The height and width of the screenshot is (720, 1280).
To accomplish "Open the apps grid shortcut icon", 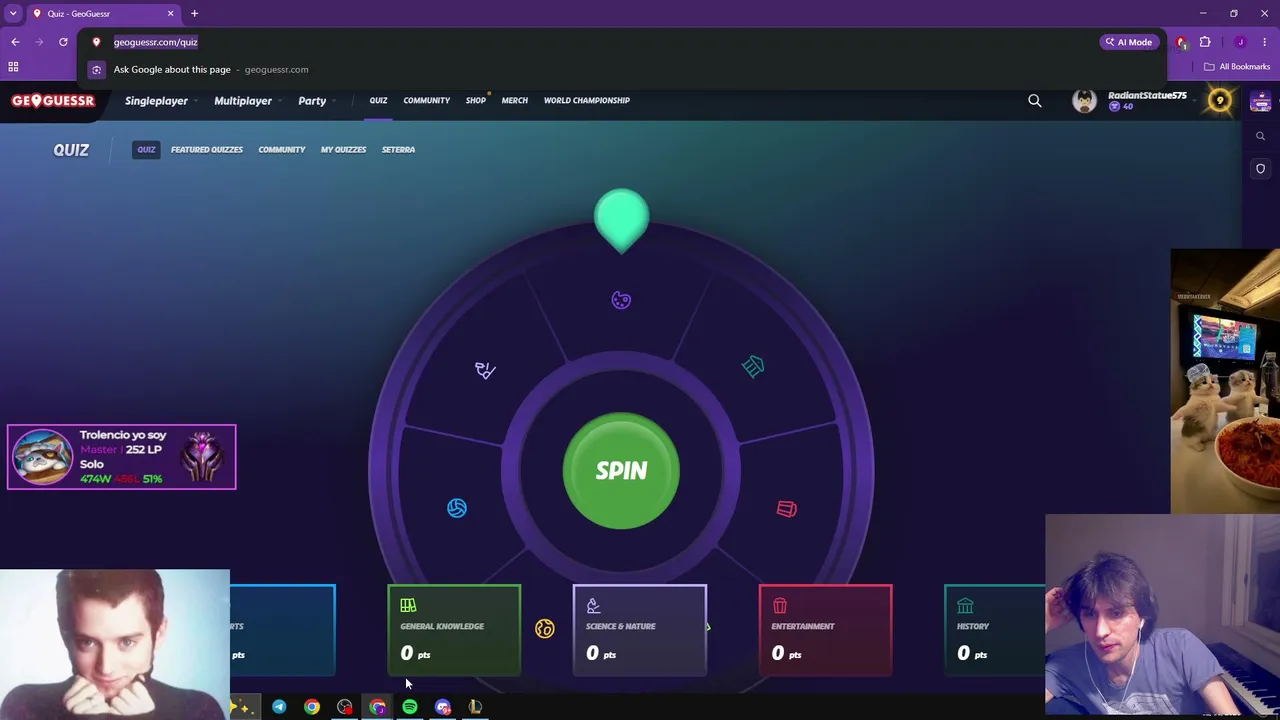I will 14,67.
